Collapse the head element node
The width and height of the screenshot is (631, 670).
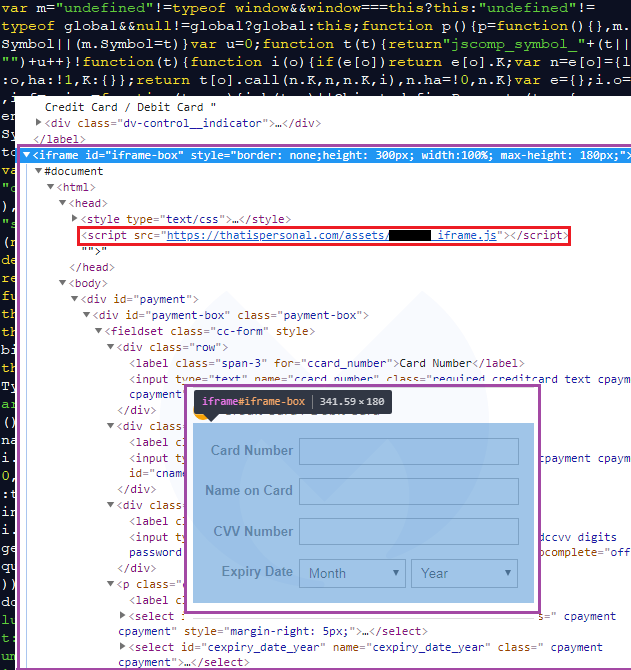click(63, 203)
